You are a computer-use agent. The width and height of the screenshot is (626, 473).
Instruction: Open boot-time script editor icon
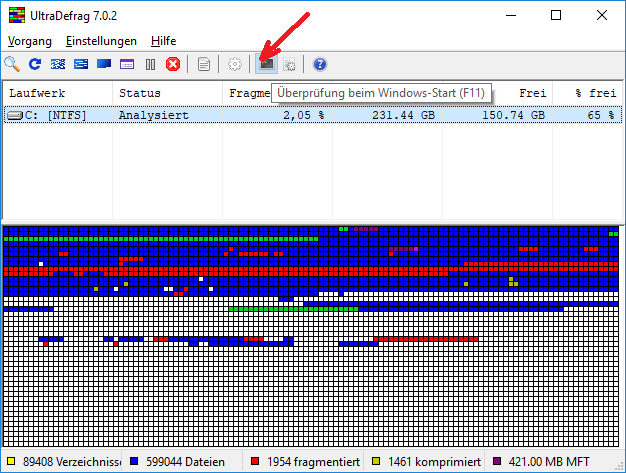(289, 64)
